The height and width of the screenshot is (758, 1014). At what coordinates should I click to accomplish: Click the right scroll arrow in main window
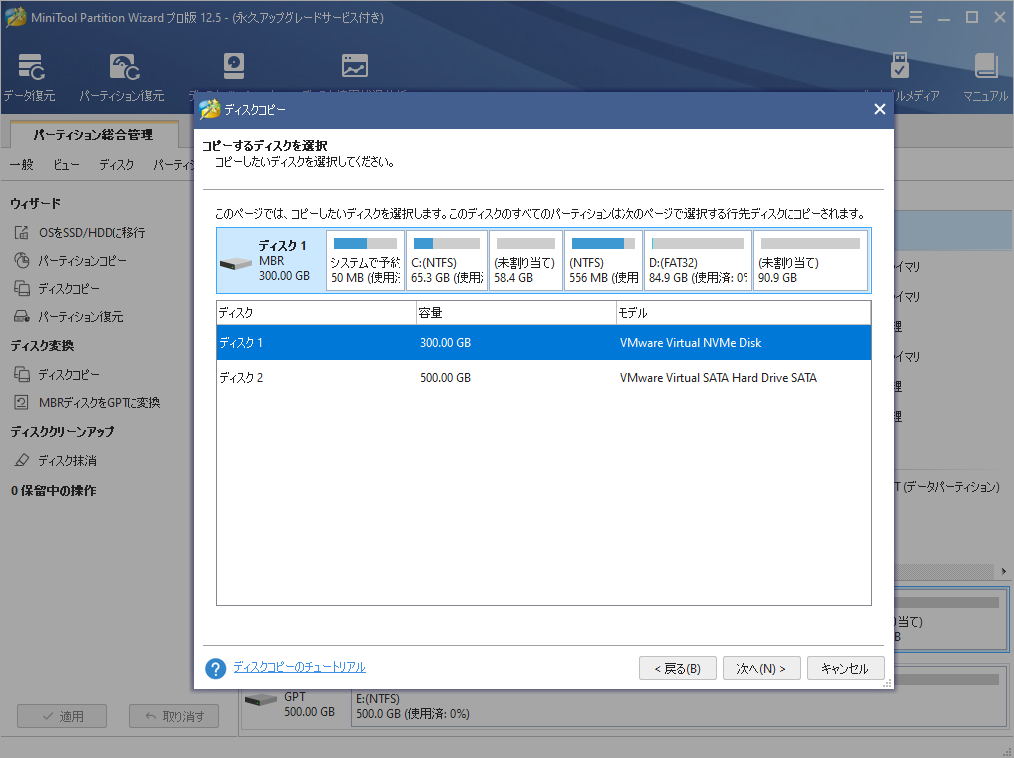click(1004, 571)
